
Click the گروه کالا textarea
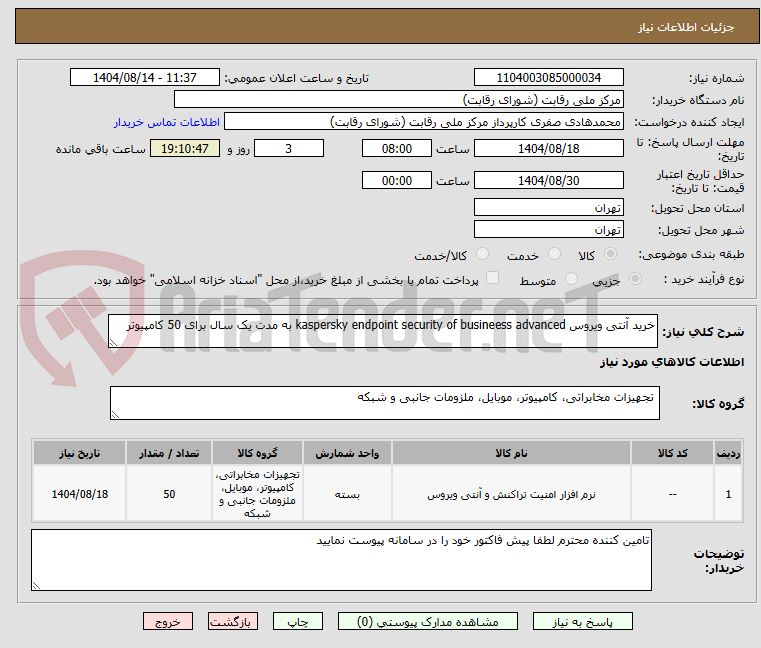point(385,403)
